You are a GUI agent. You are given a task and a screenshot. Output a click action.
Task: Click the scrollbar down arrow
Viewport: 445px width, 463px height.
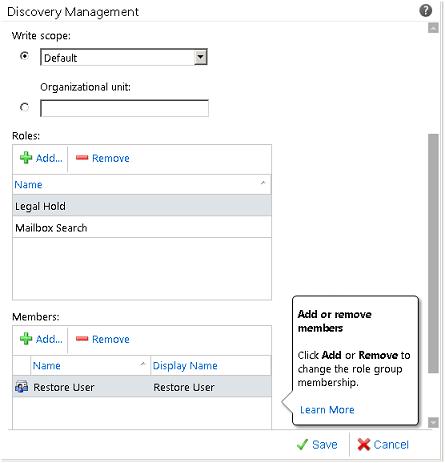[433, 422]
